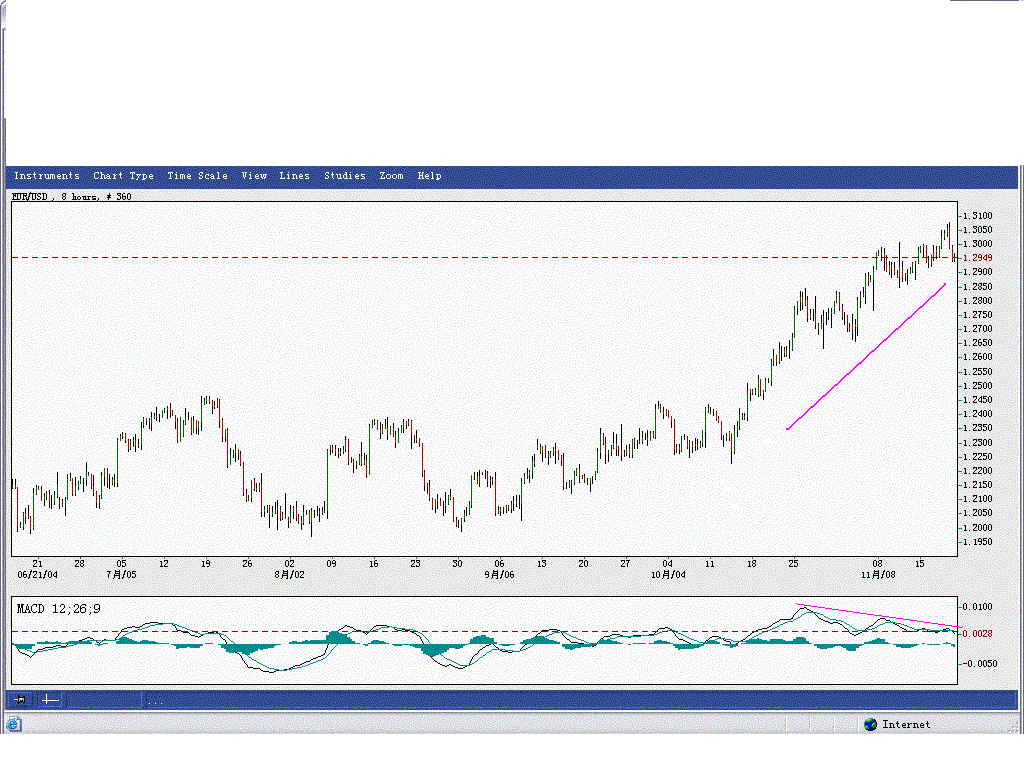Click the 8月/02 date axis label
The image size is (1024, 768).
289,575
